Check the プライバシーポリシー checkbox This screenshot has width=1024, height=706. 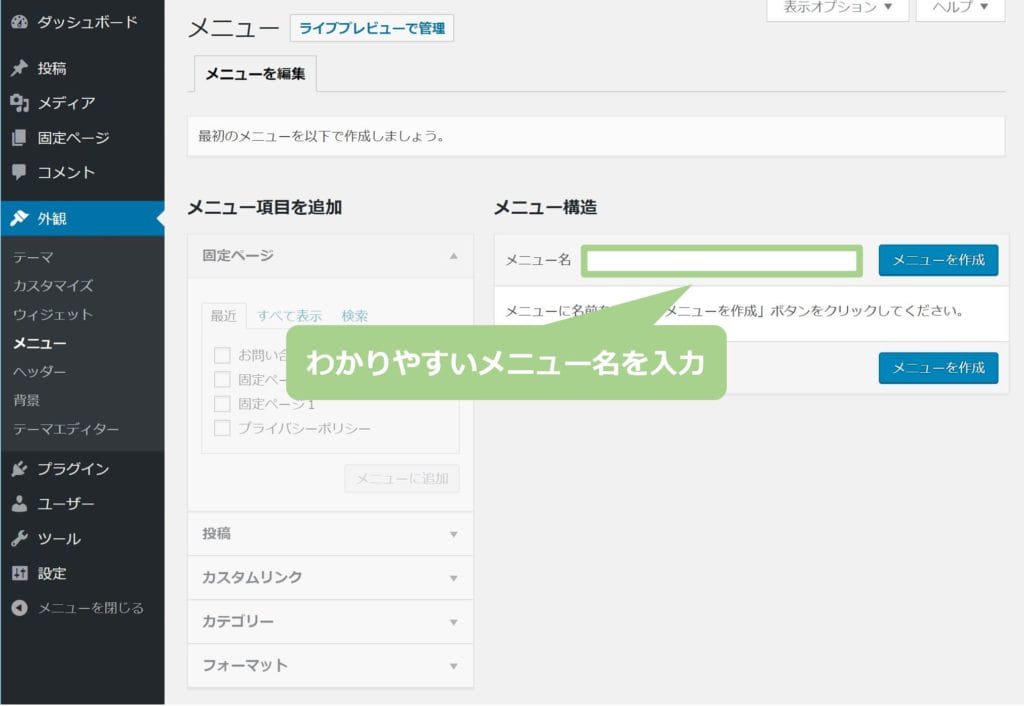(x=222, y=429)
